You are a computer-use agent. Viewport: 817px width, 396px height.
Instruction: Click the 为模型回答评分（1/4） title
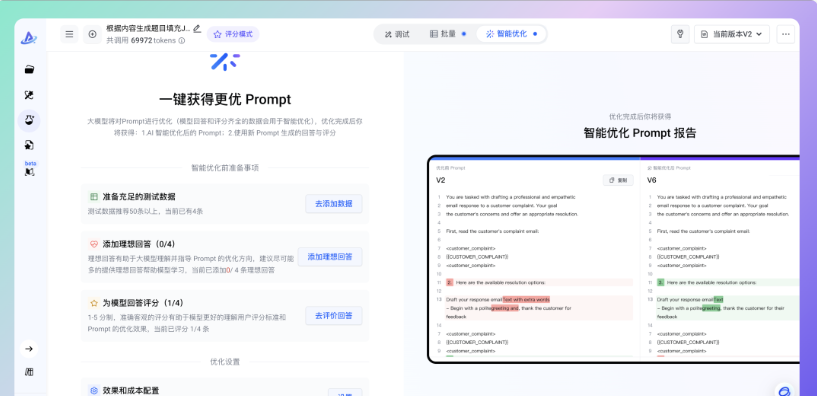click(x=143, y=303)
